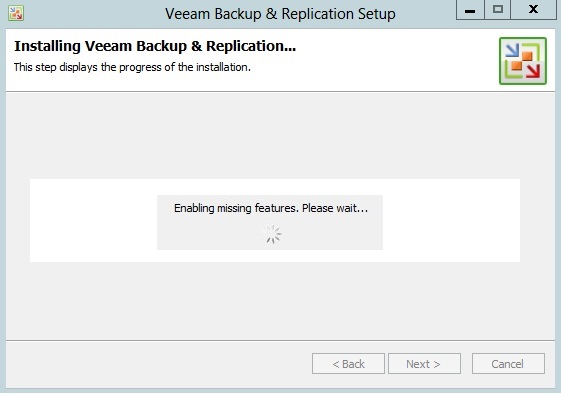The image size is (561, 396).
Task: Click the 'This step displays the progress' text
Action: (132, 67)
